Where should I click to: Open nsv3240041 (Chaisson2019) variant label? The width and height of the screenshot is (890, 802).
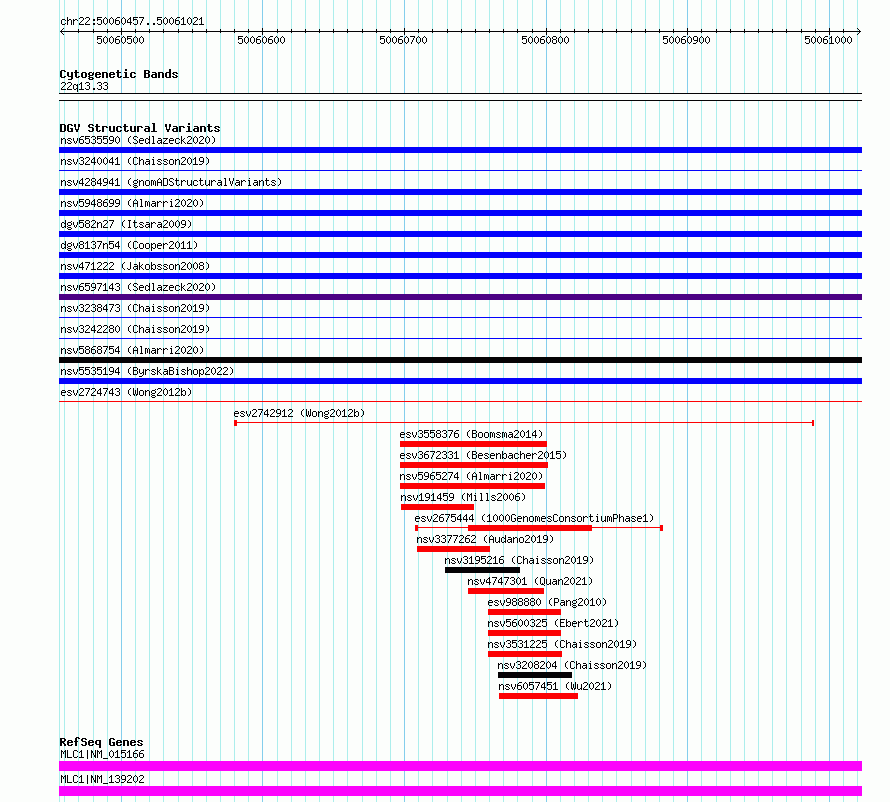(135, 161)
